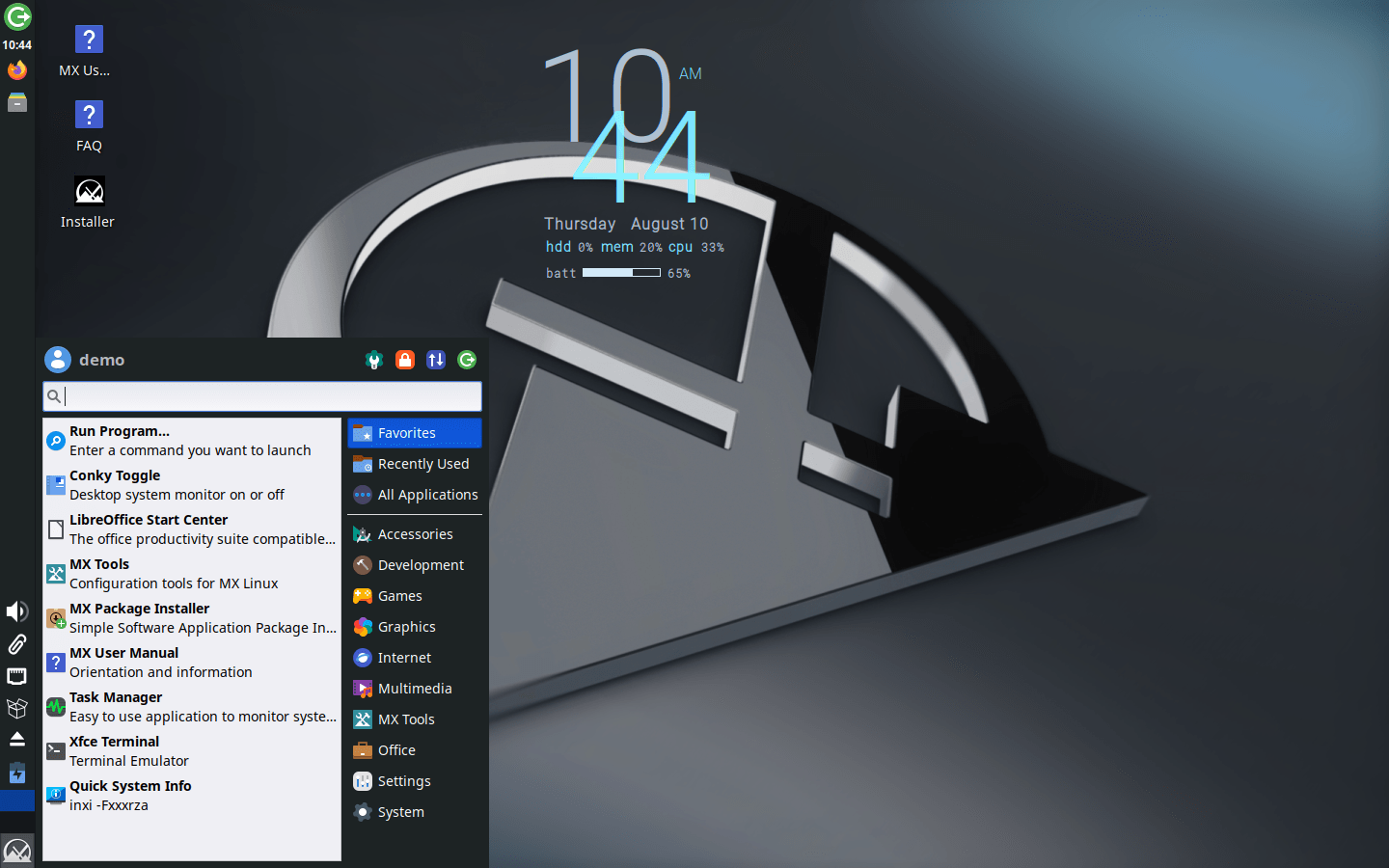Image resolution: width=1389 pixels, height=868 pixels.
Task: Click the magnifier icon in search box
Action: (x=54, y=396)
